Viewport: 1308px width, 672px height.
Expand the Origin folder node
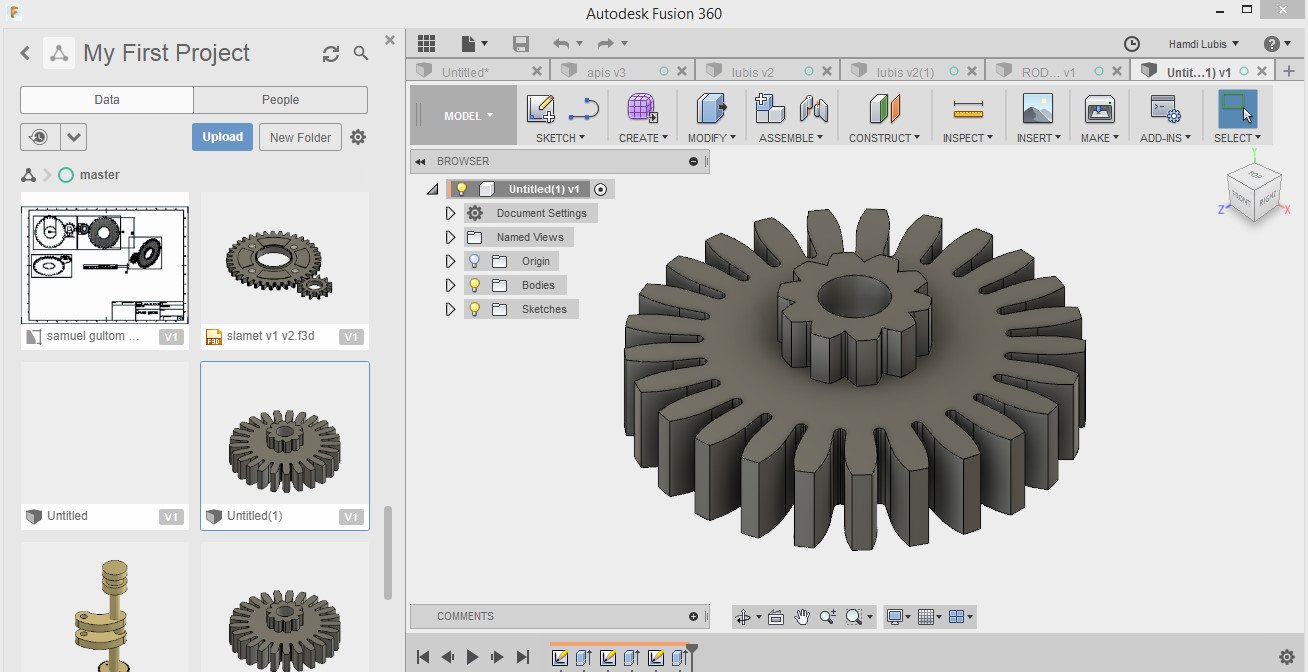click(451, 261)
